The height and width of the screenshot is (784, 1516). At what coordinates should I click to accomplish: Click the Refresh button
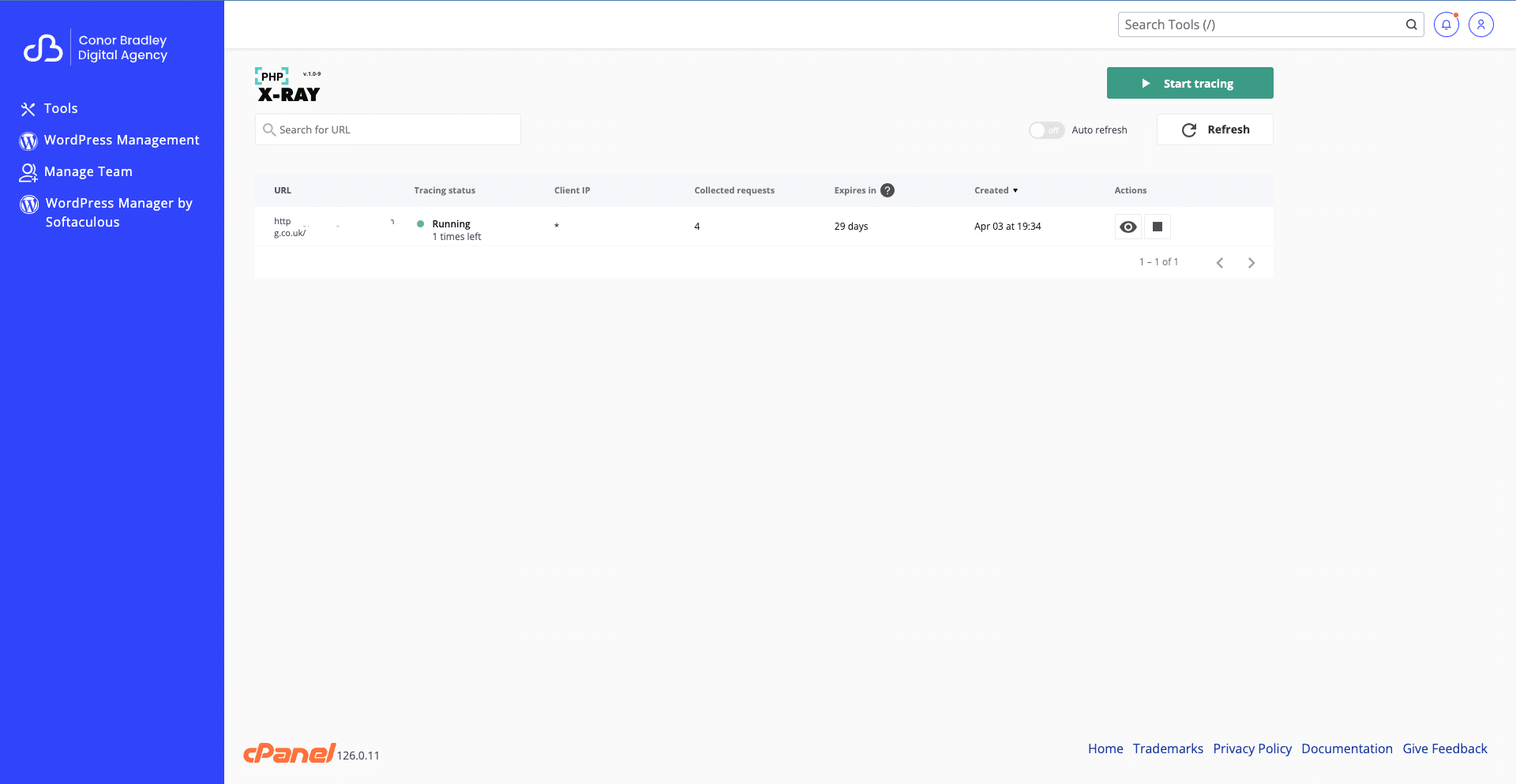(x=1215, y=129)
